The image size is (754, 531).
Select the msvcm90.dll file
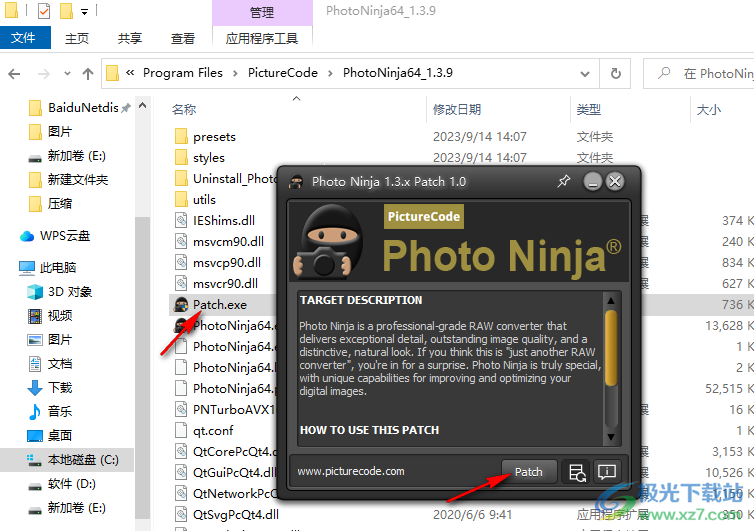pyautogui.click(x=228, y=241)
